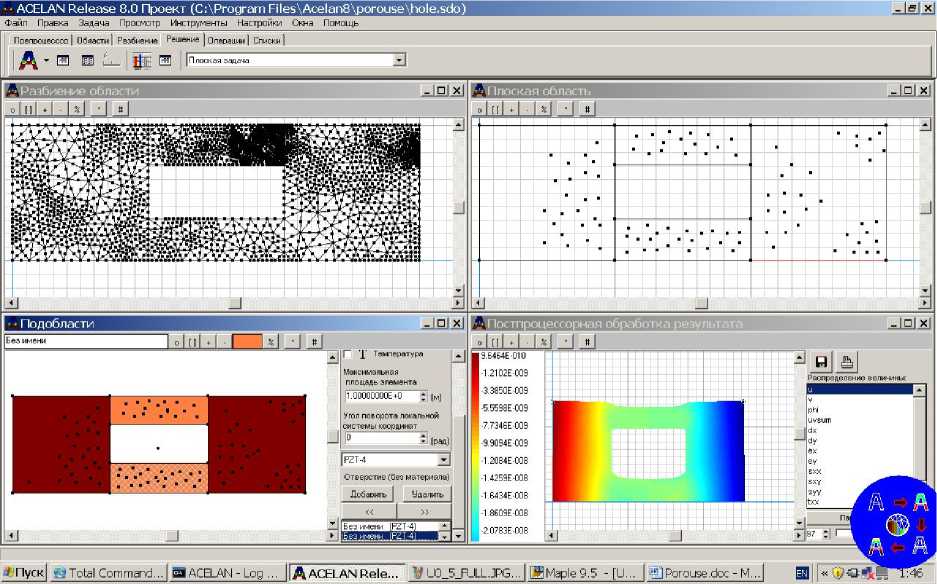Expand the PZT-4 material dropdown

tap(443, 459)
